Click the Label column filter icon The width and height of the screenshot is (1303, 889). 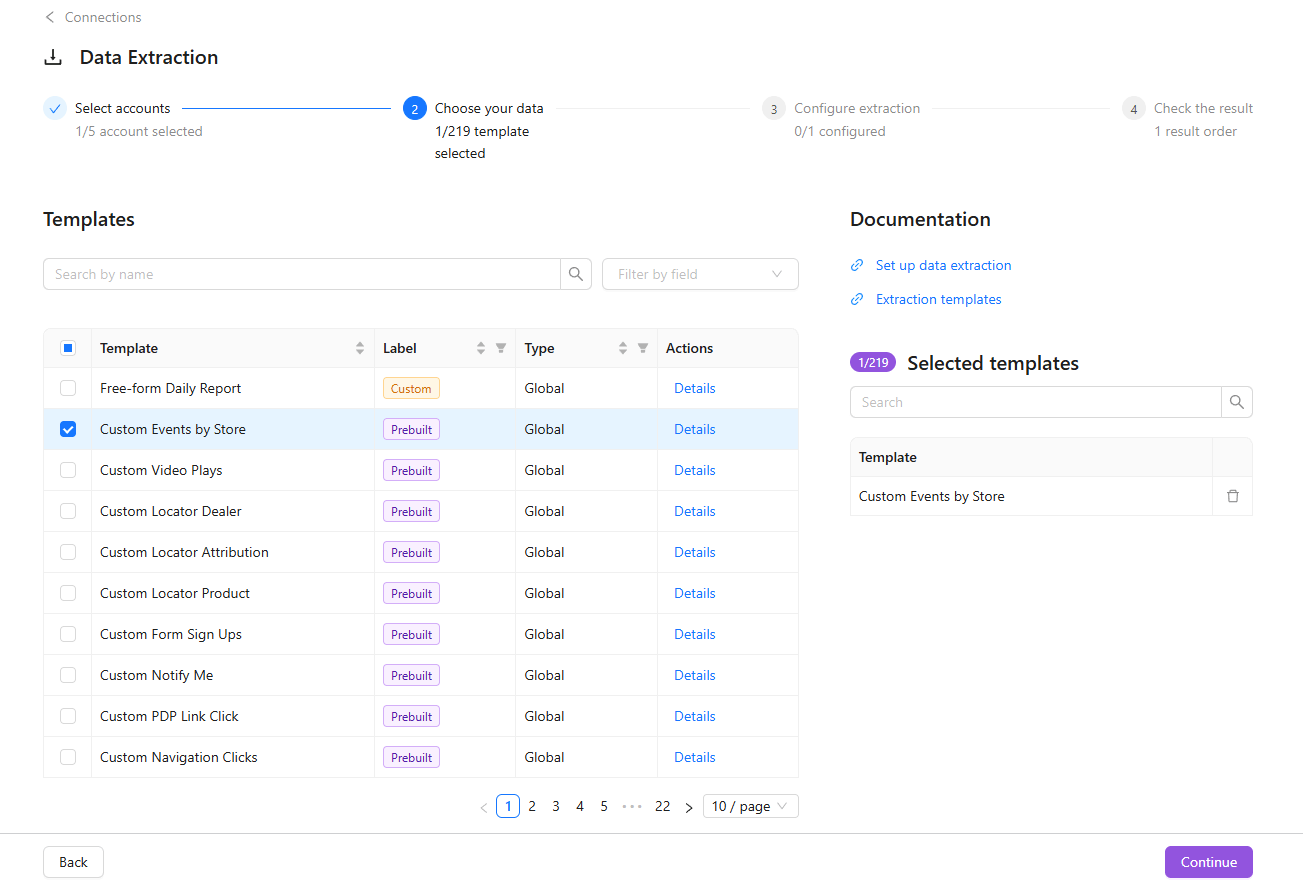point(501,348)
